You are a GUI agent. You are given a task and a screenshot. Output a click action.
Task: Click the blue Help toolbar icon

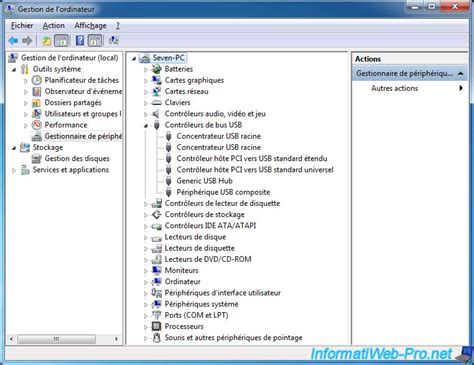coord(80,41)
